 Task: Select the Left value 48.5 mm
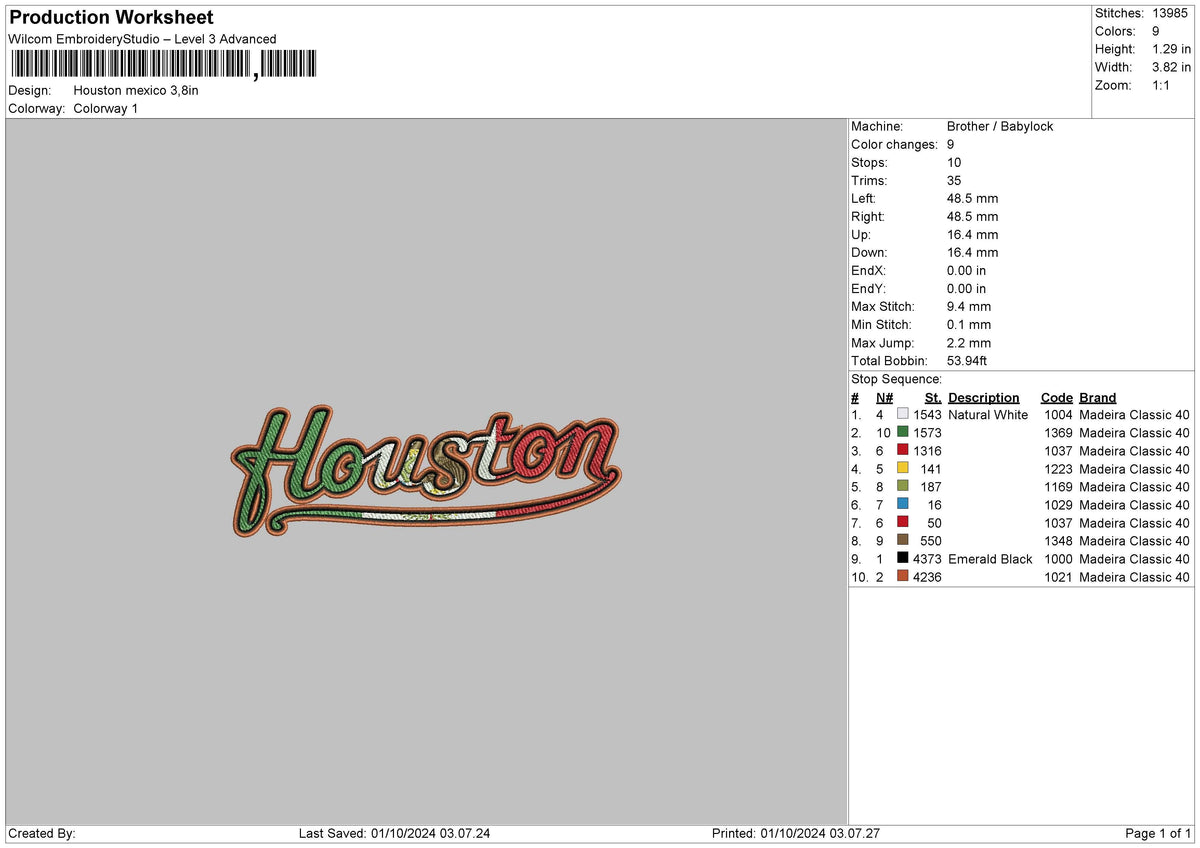click(x=972, y=198)
